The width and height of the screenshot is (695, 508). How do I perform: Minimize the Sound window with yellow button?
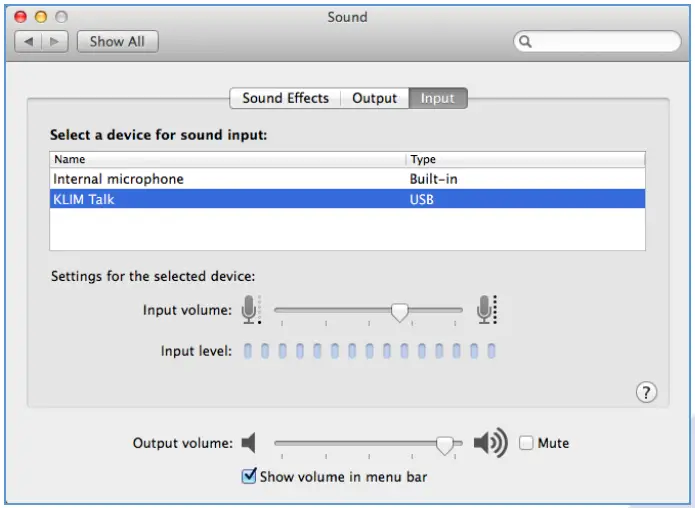pos(41,17)
